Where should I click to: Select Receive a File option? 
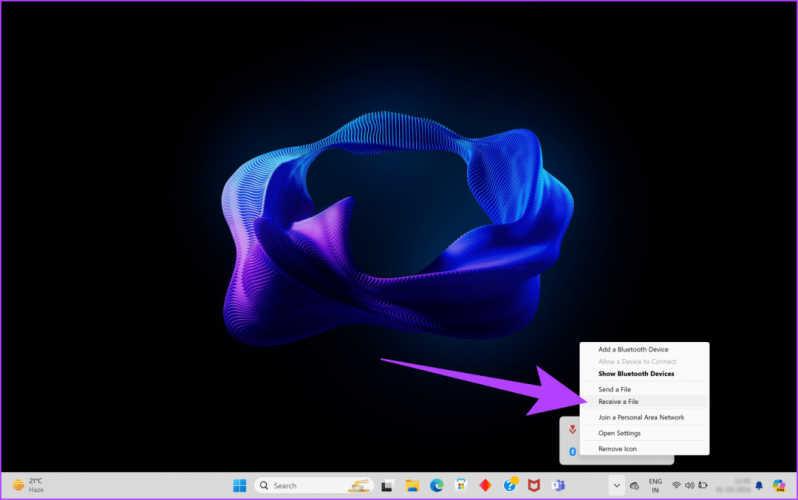pyautogui.click(x=618, y=402)
